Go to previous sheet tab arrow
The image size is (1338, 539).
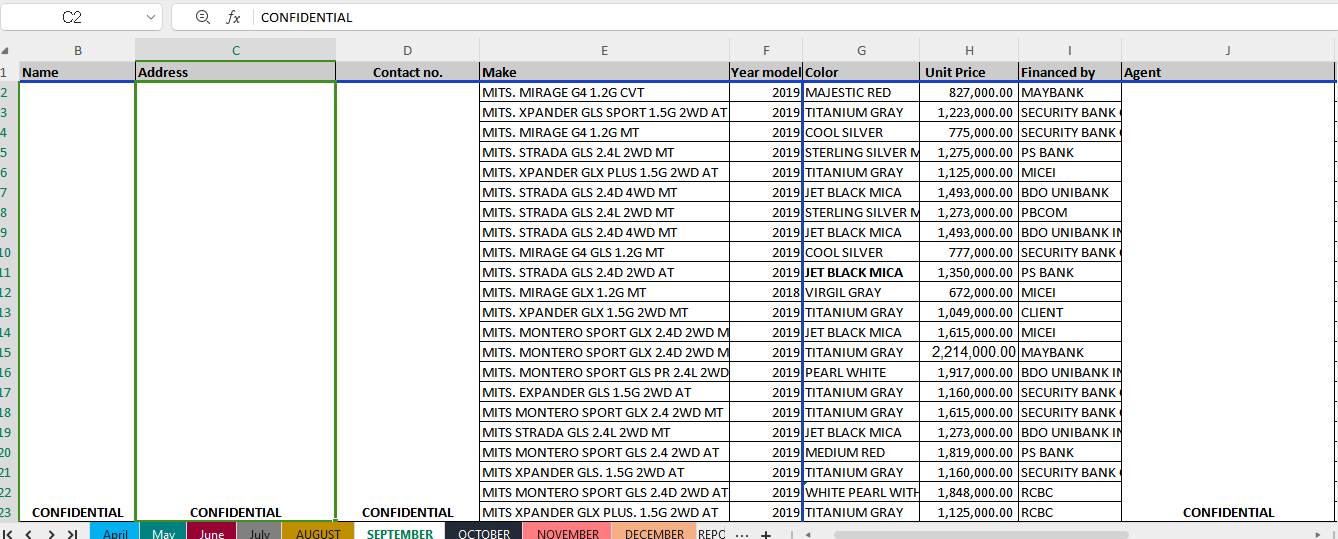click(28, 534)
